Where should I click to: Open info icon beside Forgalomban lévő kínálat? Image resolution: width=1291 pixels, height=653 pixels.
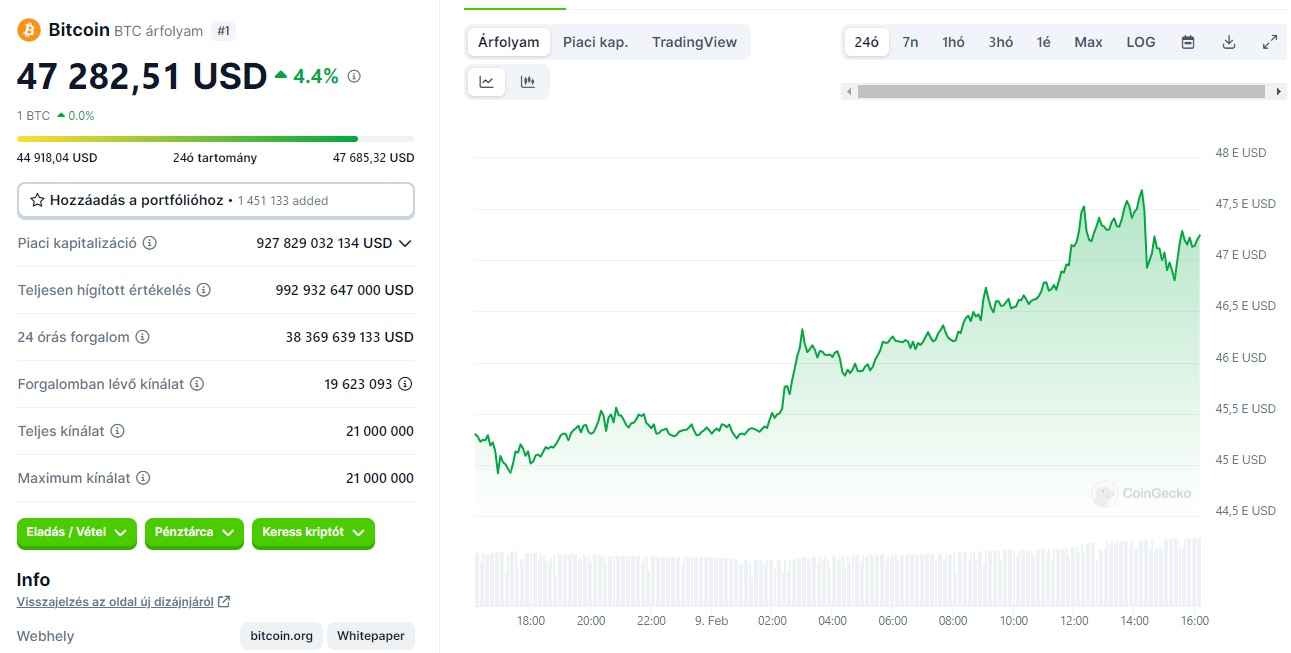[x=197, y=384]
